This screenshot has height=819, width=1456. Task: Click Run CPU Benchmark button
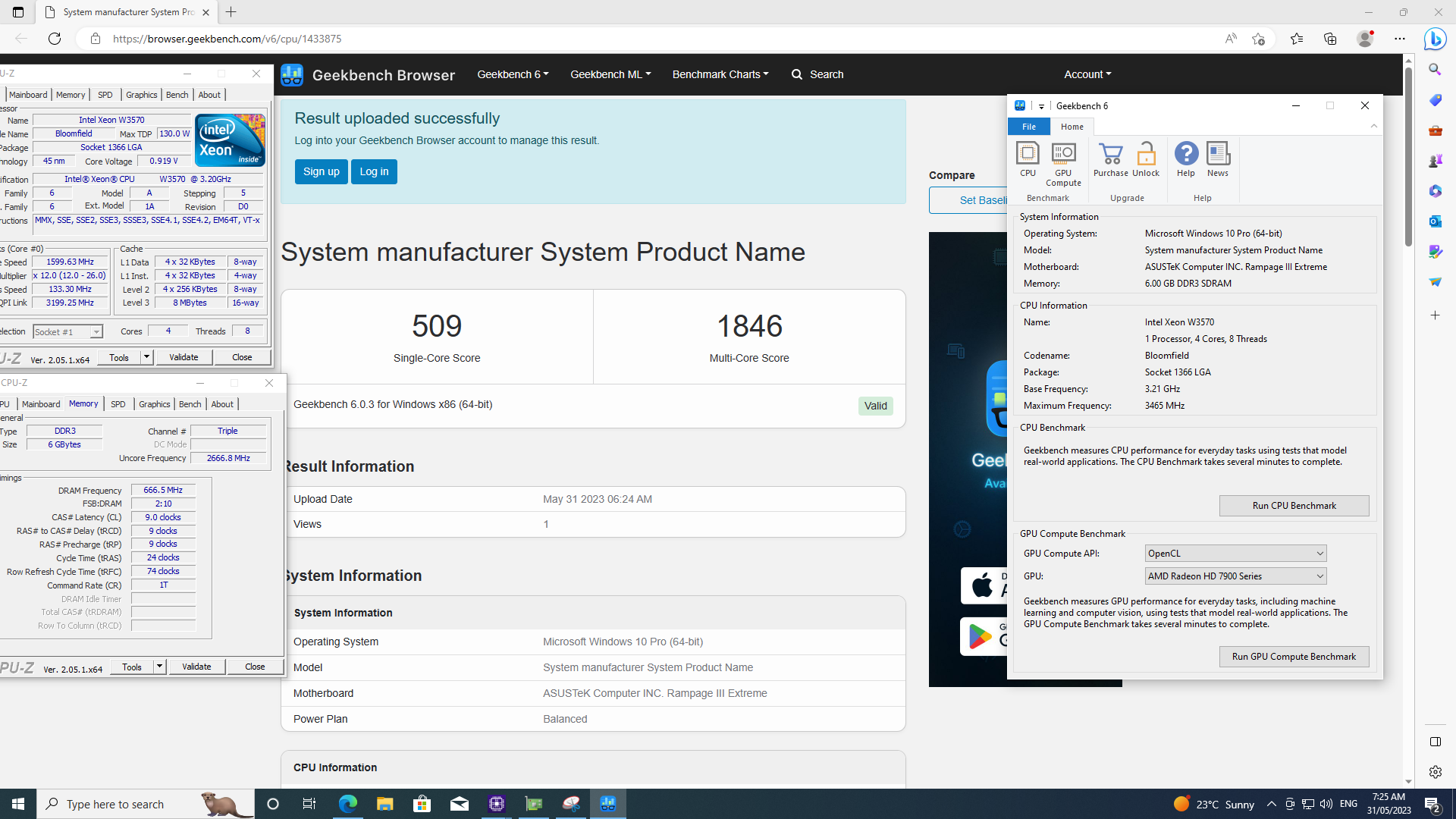click(1294, 506)
